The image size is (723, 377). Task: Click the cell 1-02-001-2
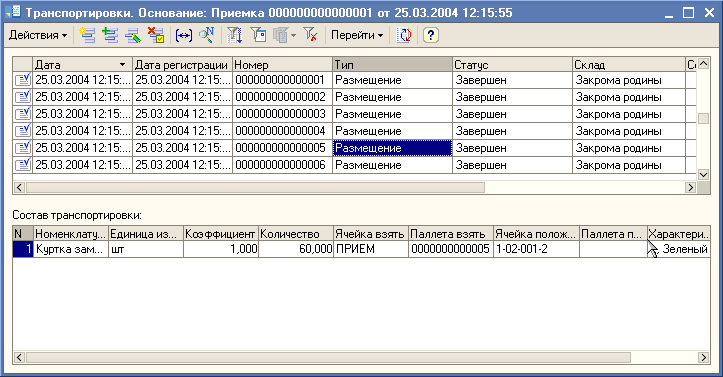(536, 249)
